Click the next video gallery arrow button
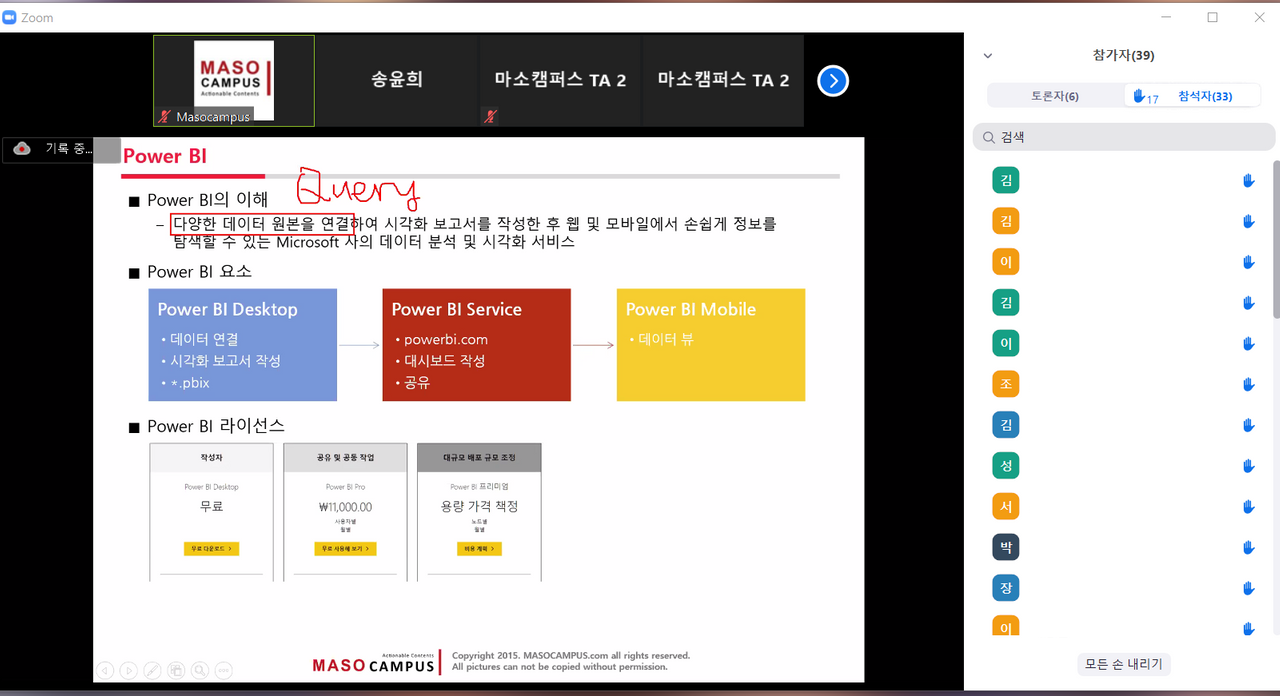The width and height of the screenshot is (1280, 696). [x=833, y=81]
